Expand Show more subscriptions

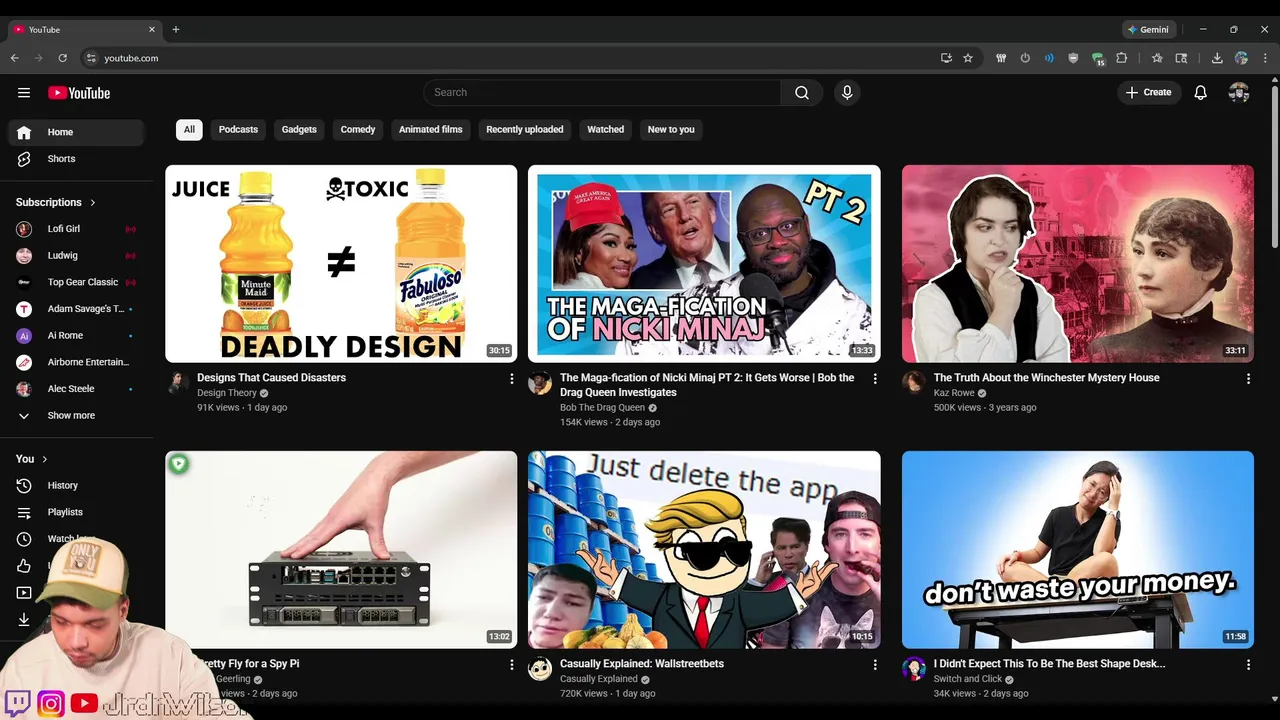(x=76, y=416)
